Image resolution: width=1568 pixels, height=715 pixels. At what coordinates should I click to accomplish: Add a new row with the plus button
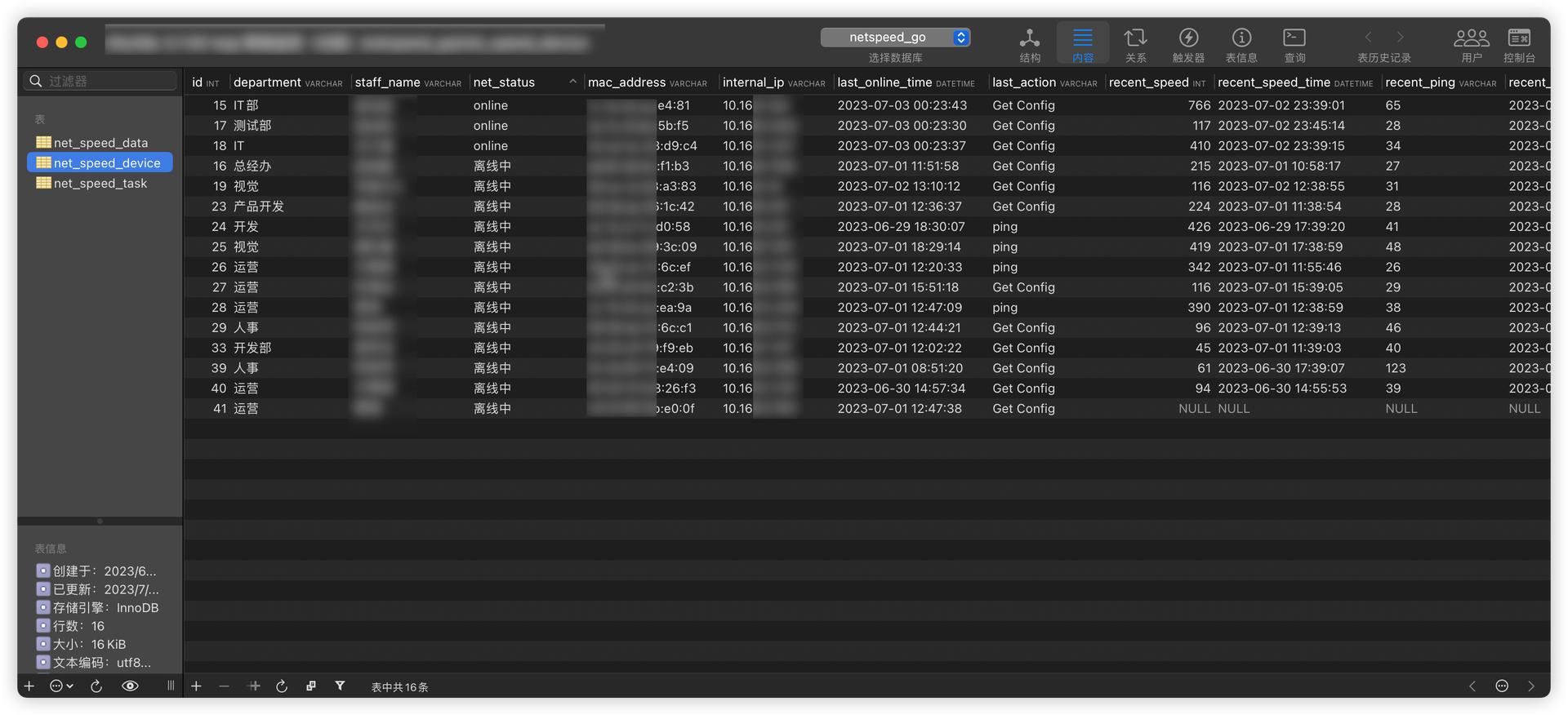pyautogui.click(x=196, y=686)
